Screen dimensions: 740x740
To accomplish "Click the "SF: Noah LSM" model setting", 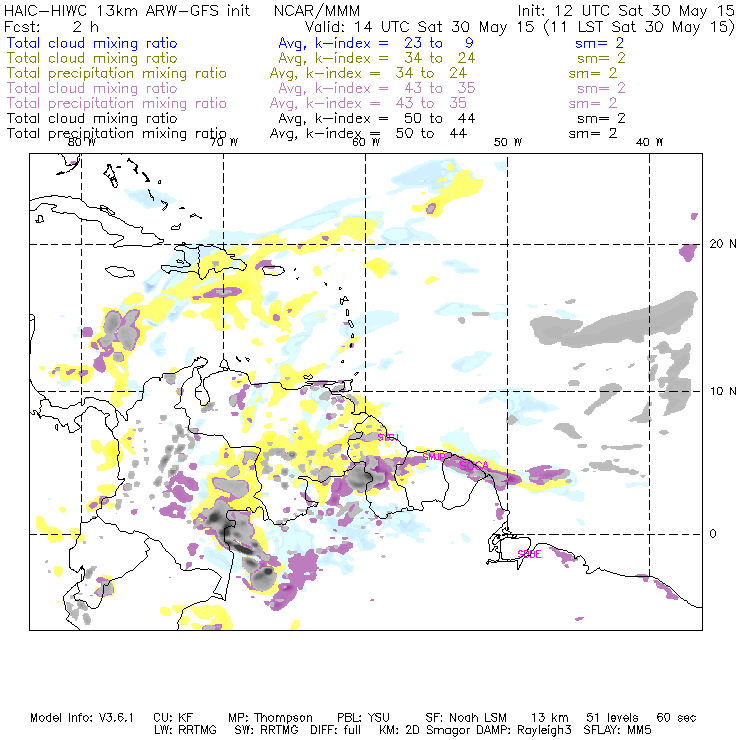I will 466,718.
